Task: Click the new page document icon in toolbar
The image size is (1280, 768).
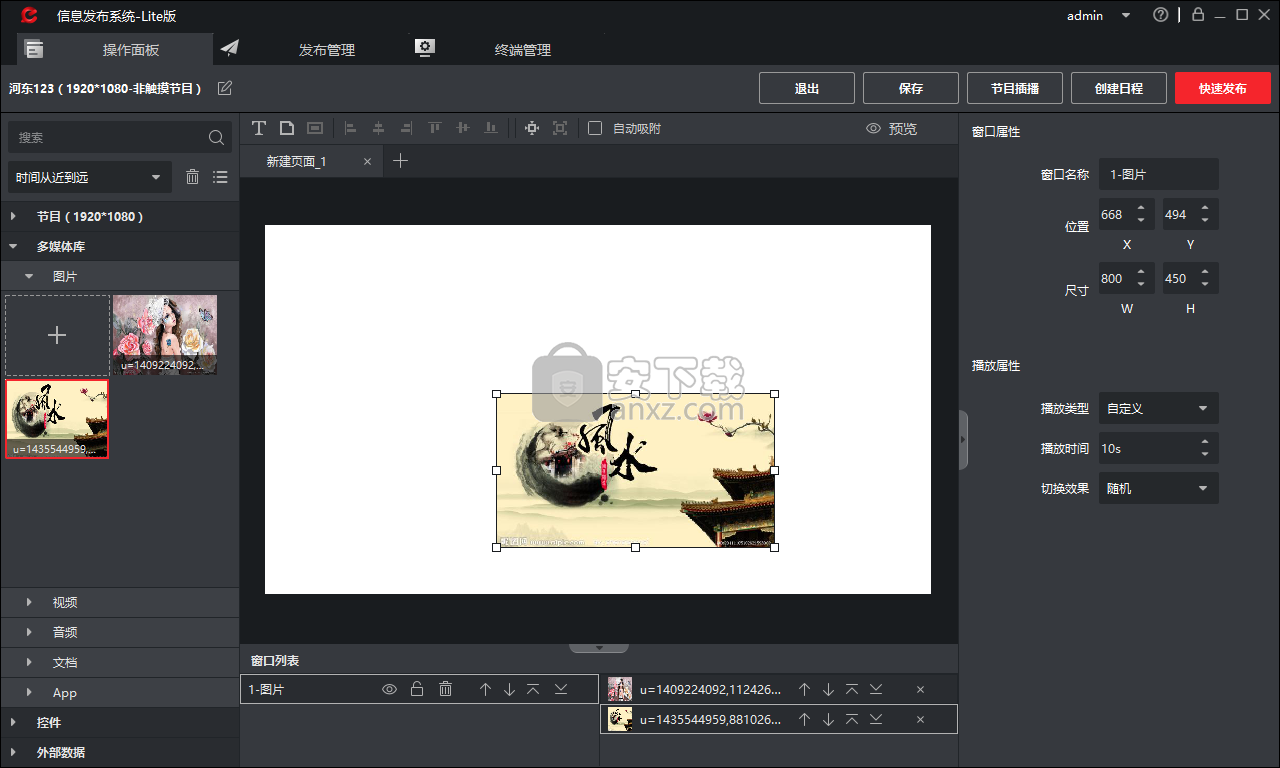Action: pyautogui.click(x=286, y=128)
